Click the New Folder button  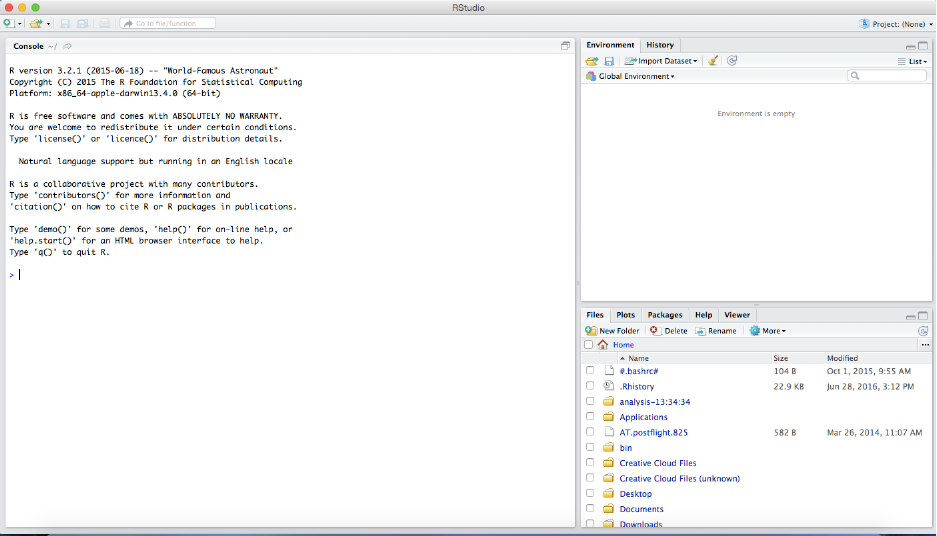(613, 331)
